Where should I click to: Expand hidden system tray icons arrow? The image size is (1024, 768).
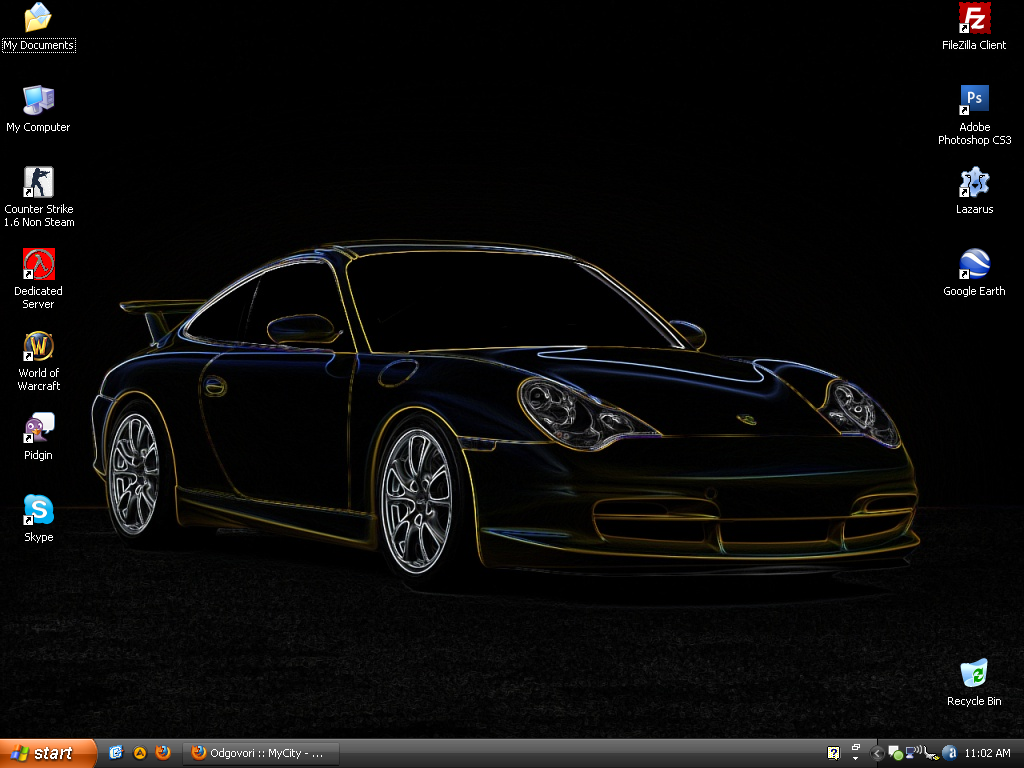[877, 753]
